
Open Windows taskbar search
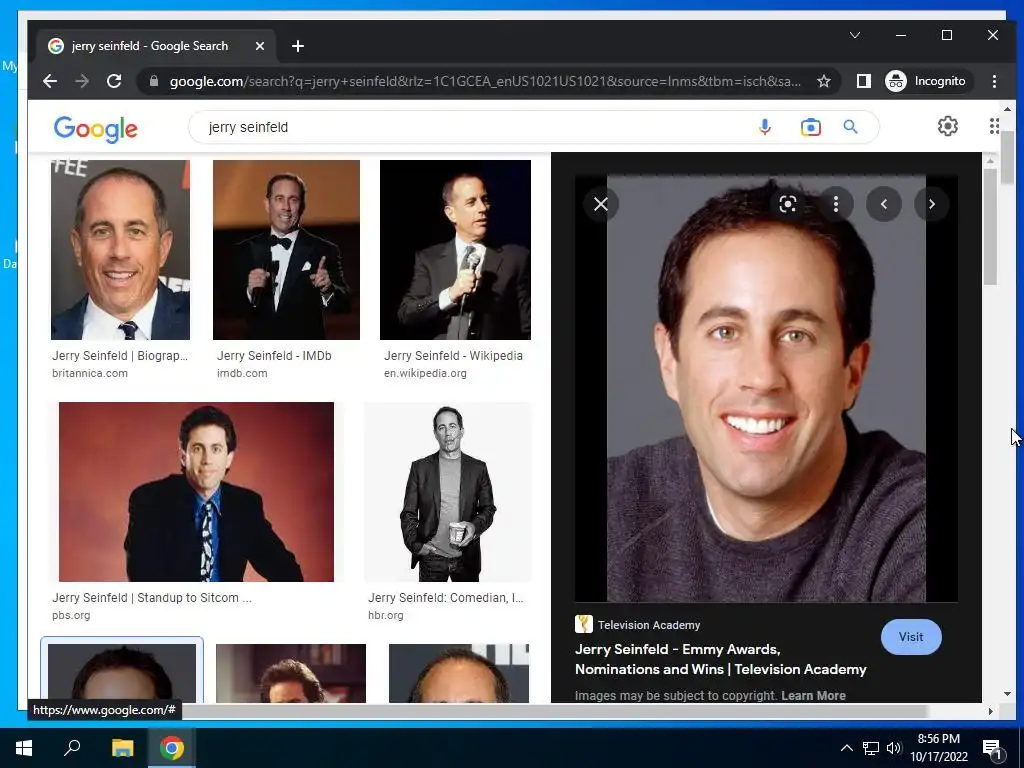(x=72, y=748)
